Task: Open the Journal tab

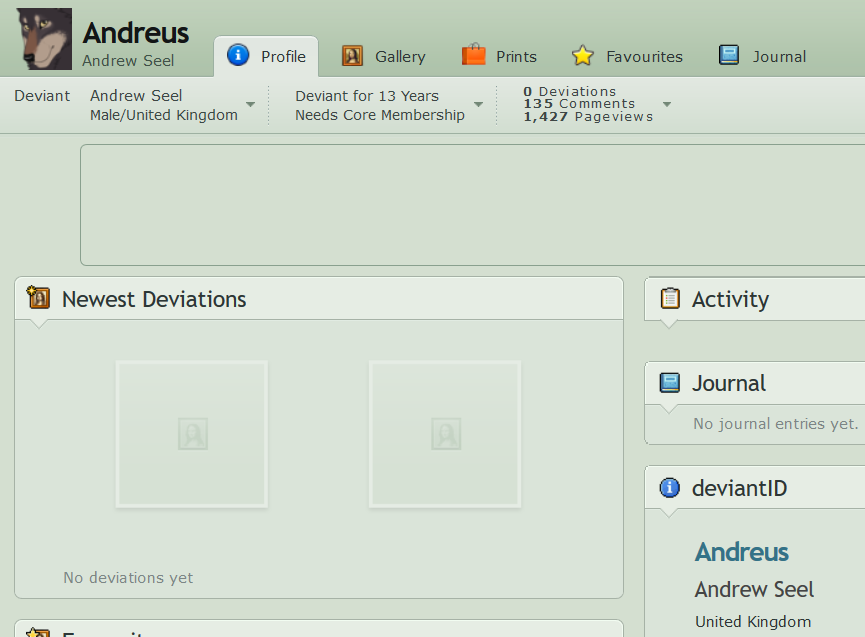Action: click(x=762, y=56)
